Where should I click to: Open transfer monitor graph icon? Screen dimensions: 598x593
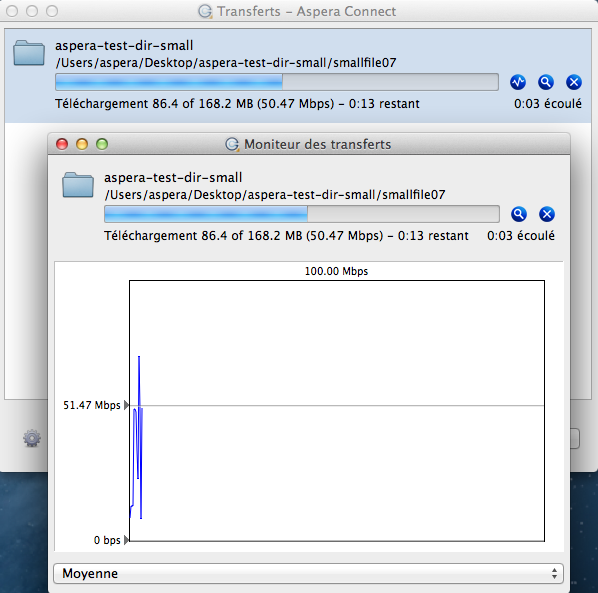click(x=518, y=82)
